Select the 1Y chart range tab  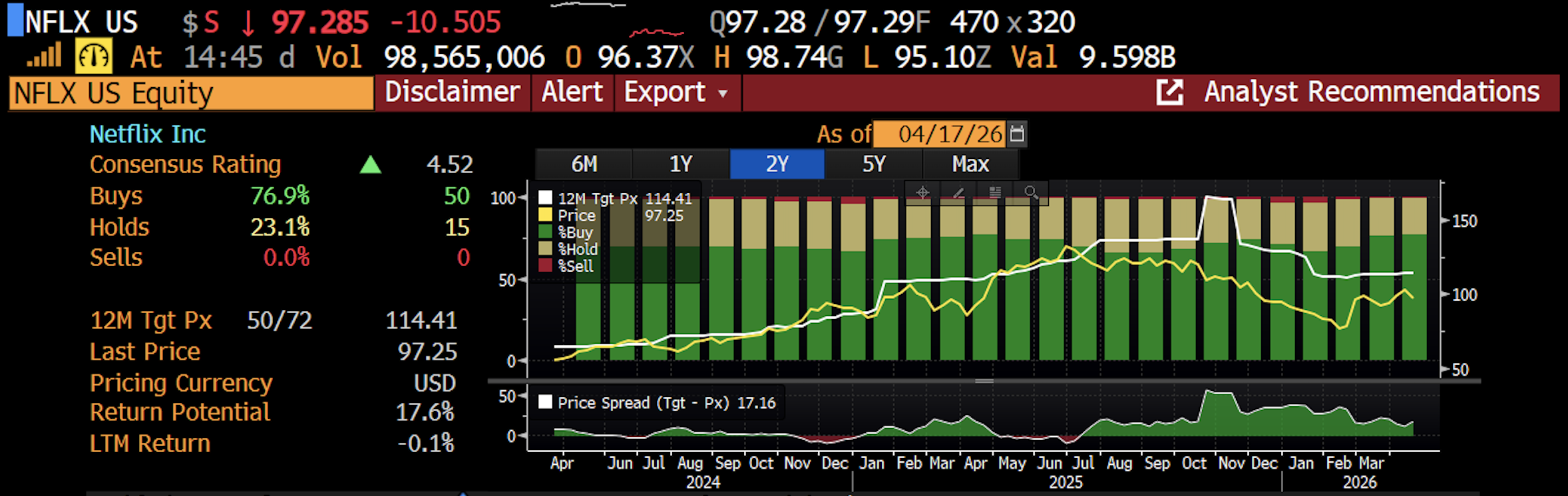[x=681, y=164]
